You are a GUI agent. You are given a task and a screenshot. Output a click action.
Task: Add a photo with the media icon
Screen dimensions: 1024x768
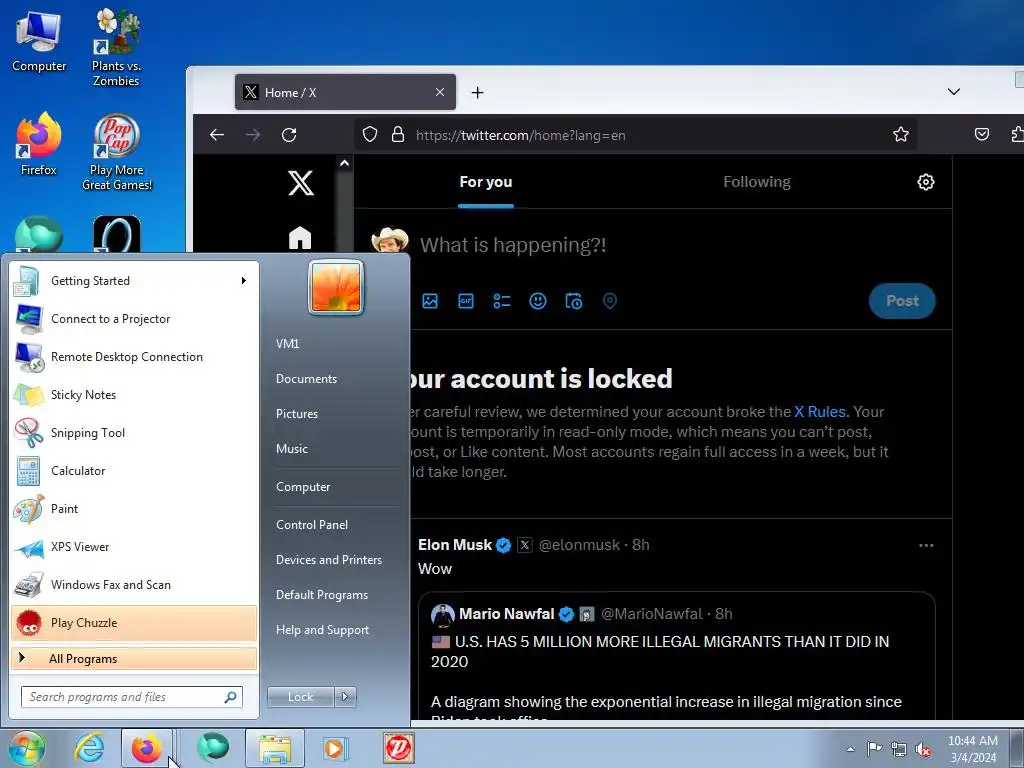pos(430,301)
